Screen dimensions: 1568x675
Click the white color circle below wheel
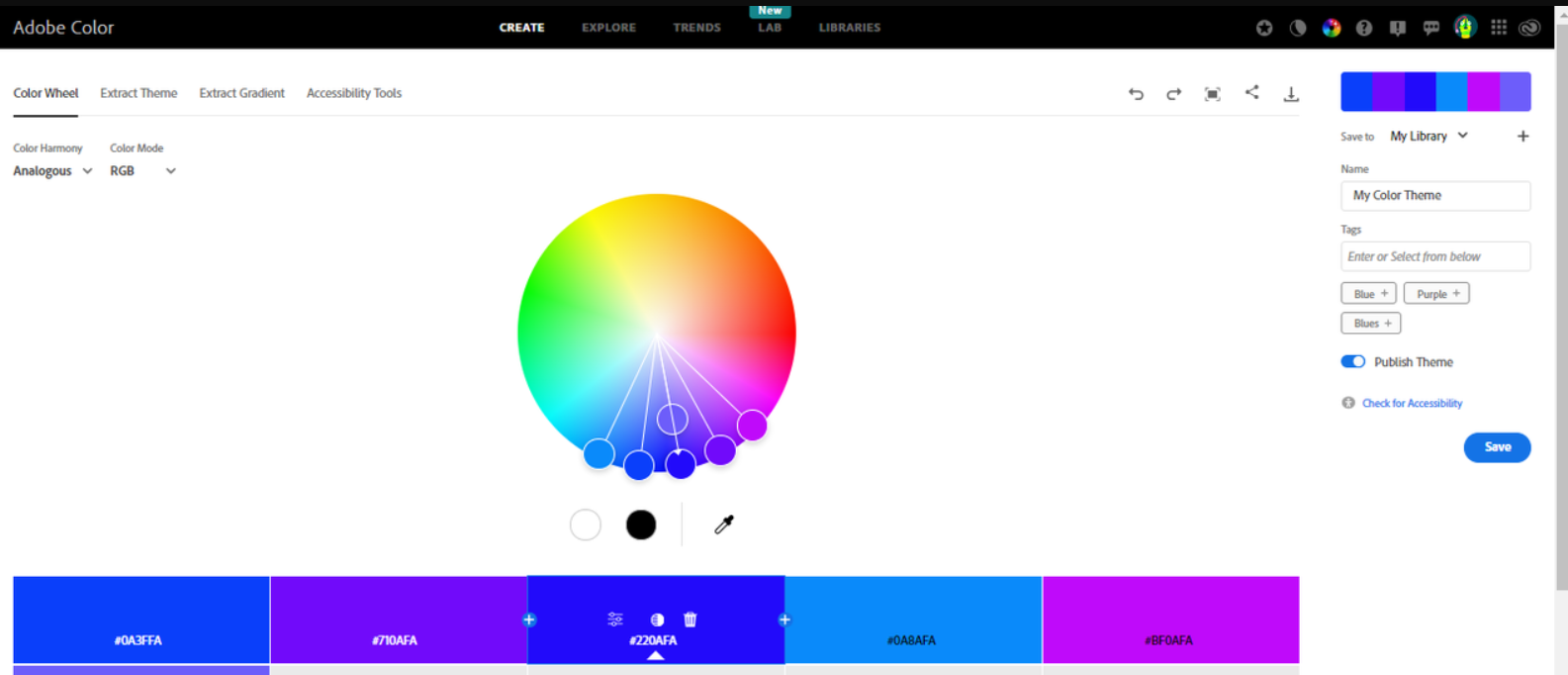coord(586,525)
